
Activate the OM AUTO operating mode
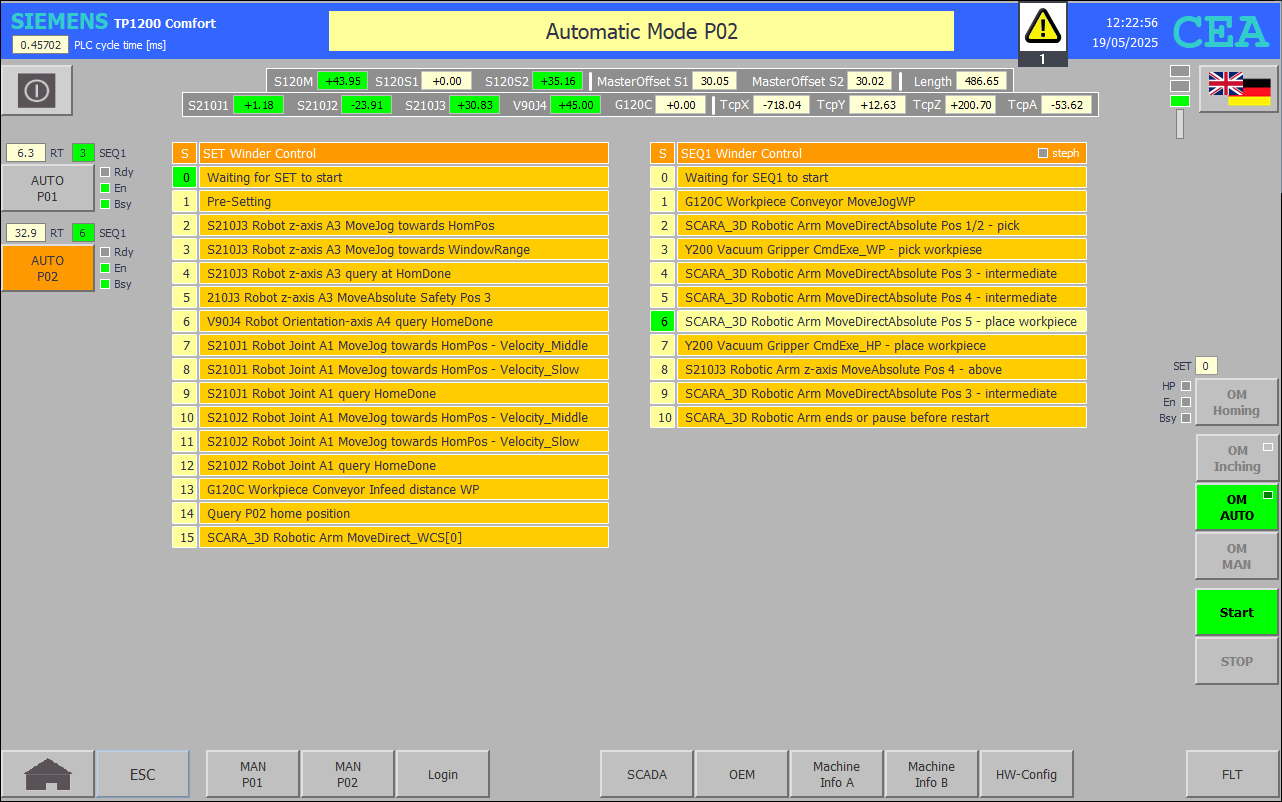[x=1236, y=507]
